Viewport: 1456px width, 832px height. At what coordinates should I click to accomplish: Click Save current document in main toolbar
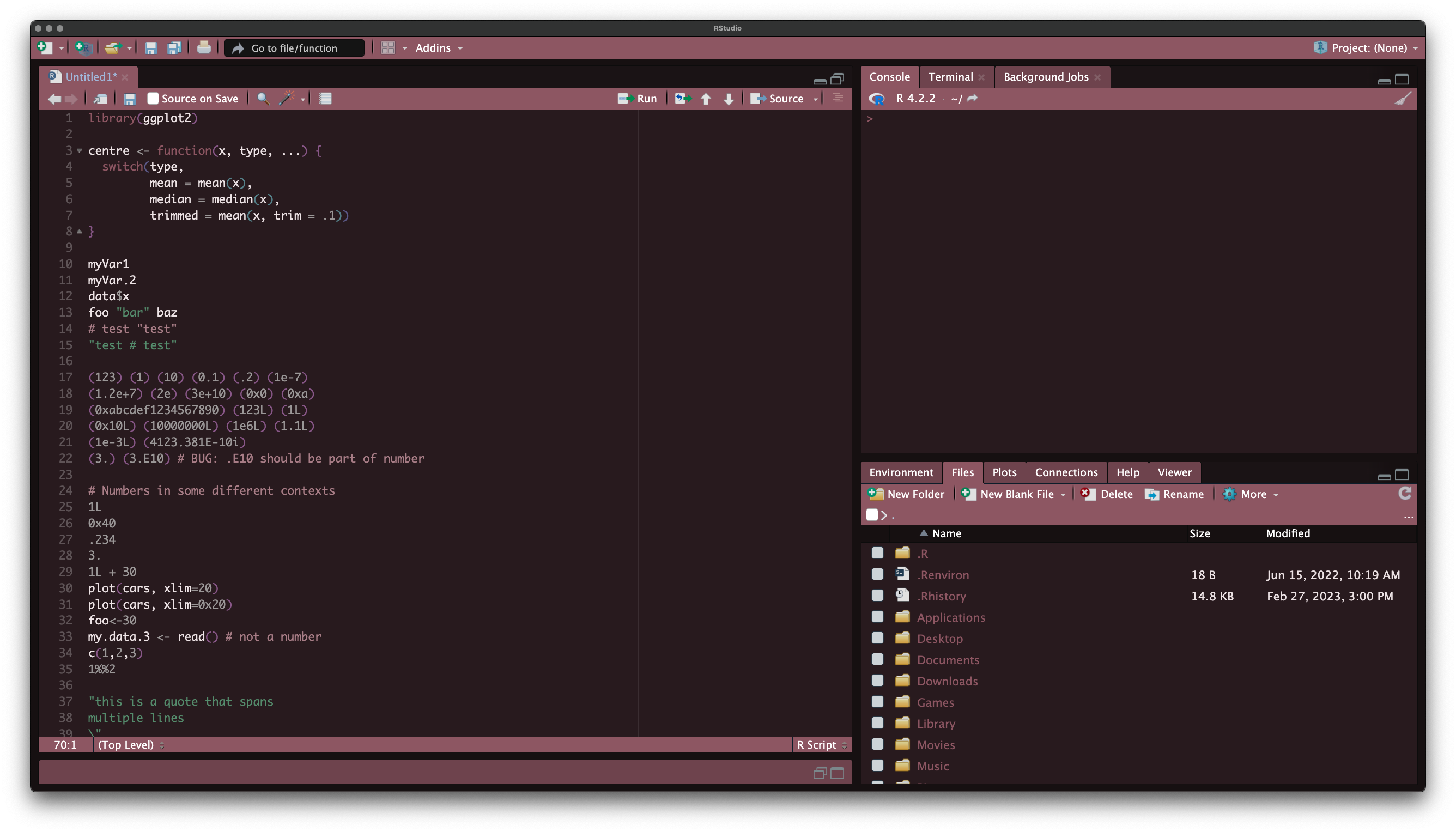pos(151,48)
